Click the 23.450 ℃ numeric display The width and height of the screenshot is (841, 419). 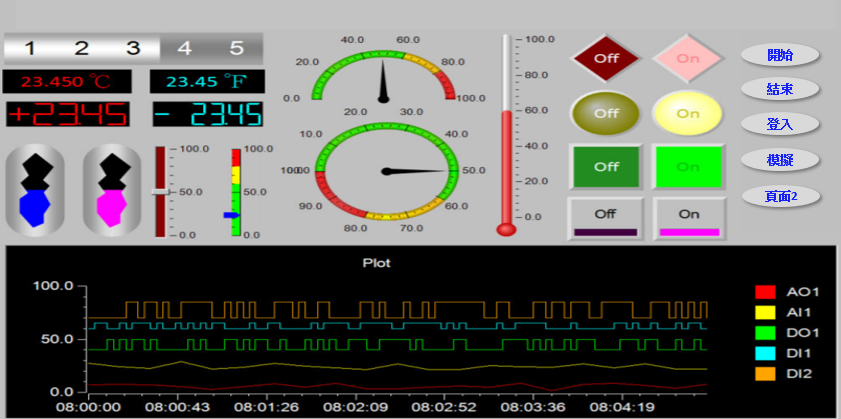[67, 81]
